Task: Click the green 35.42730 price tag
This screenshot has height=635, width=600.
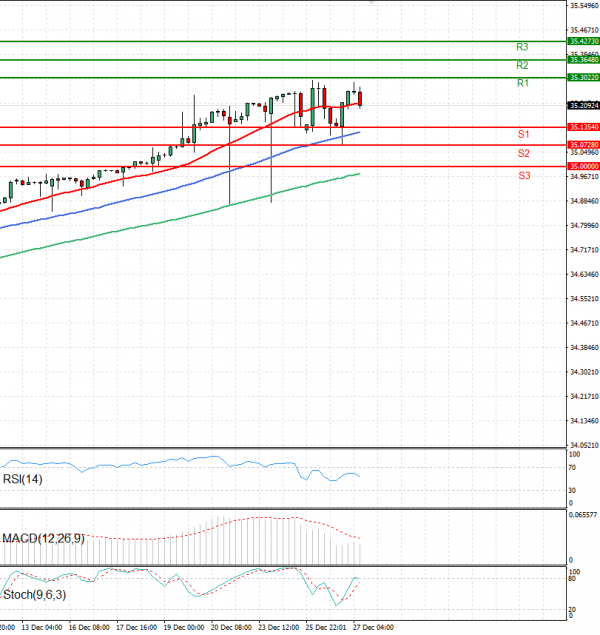Action: [x=583, y=42]
